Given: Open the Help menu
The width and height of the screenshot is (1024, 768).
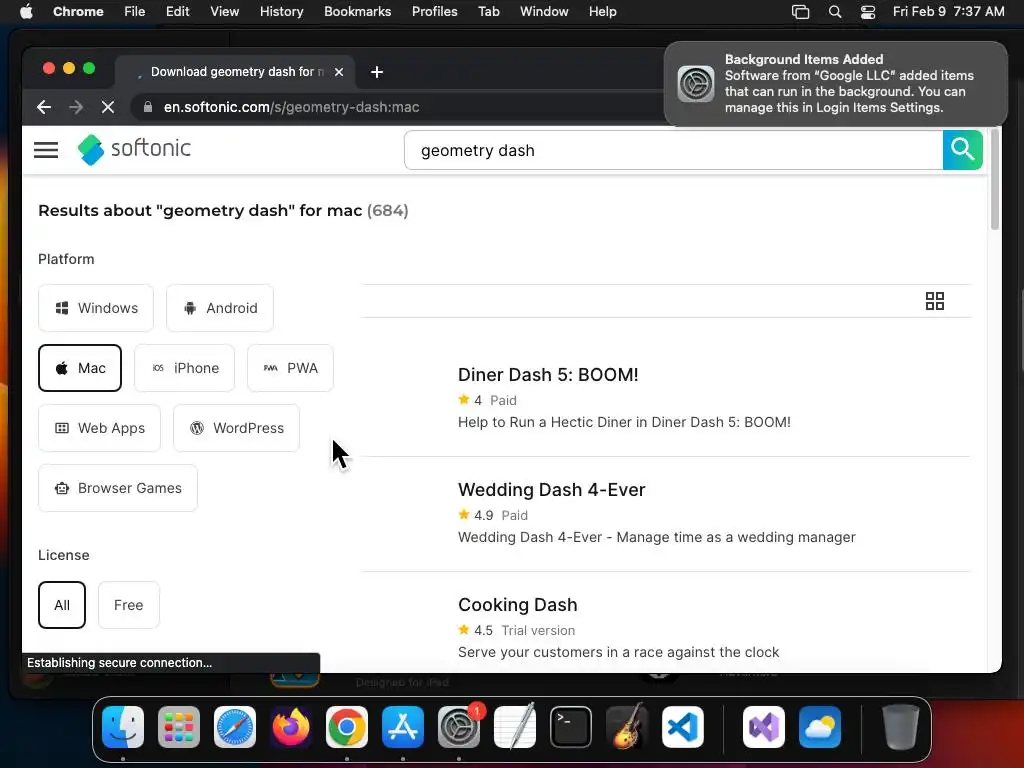Looking at the screenshot, I should (x=602, y=12).
